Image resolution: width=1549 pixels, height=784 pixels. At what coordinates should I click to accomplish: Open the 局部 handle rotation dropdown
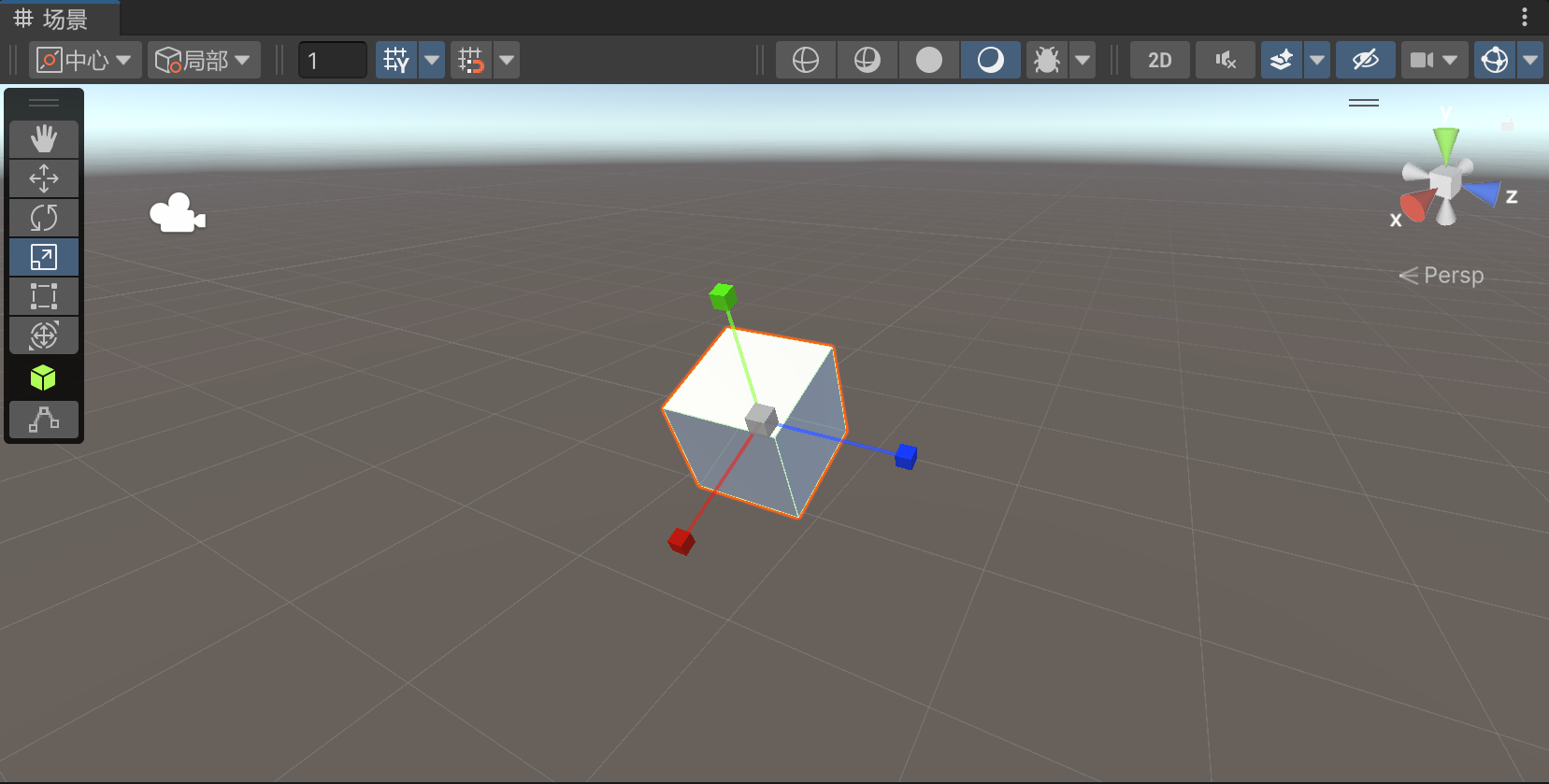click(204, 60)
